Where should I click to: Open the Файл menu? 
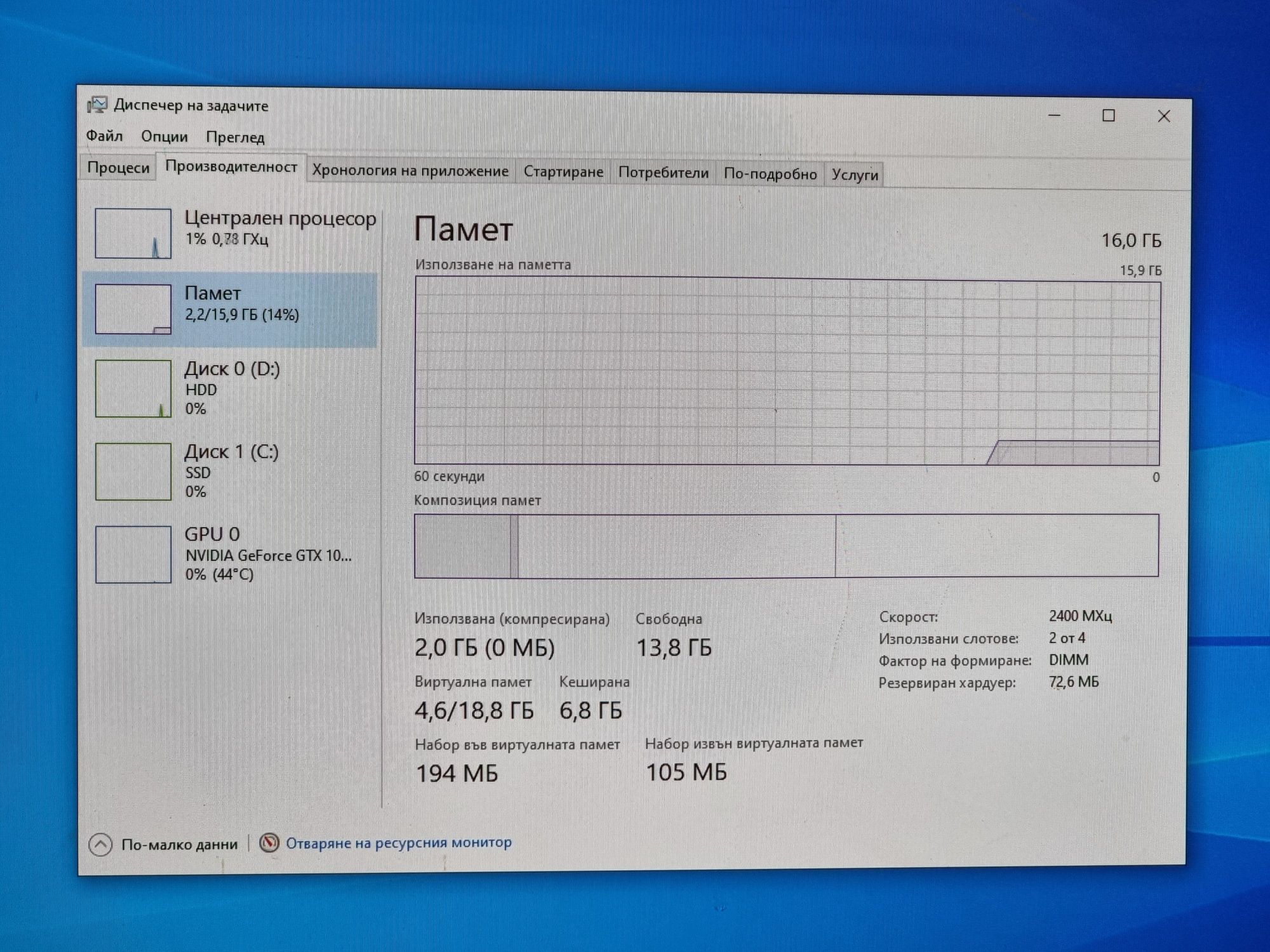(x=104, y=136)
